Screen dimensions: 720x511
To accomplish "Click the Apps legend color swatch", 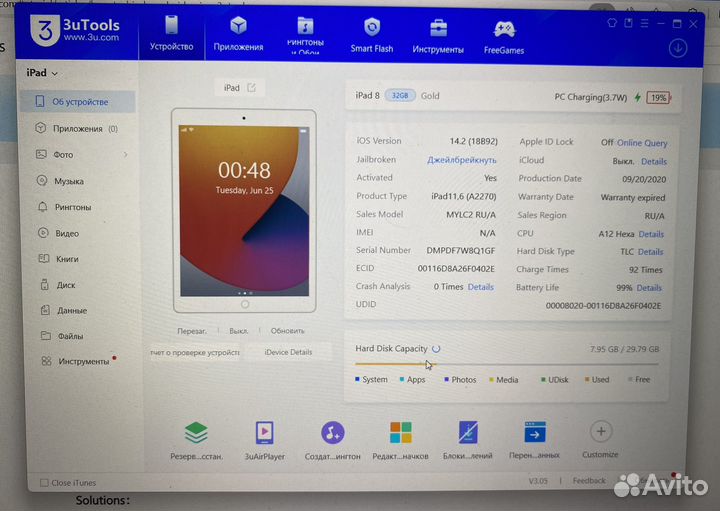I will coord(402,379).
